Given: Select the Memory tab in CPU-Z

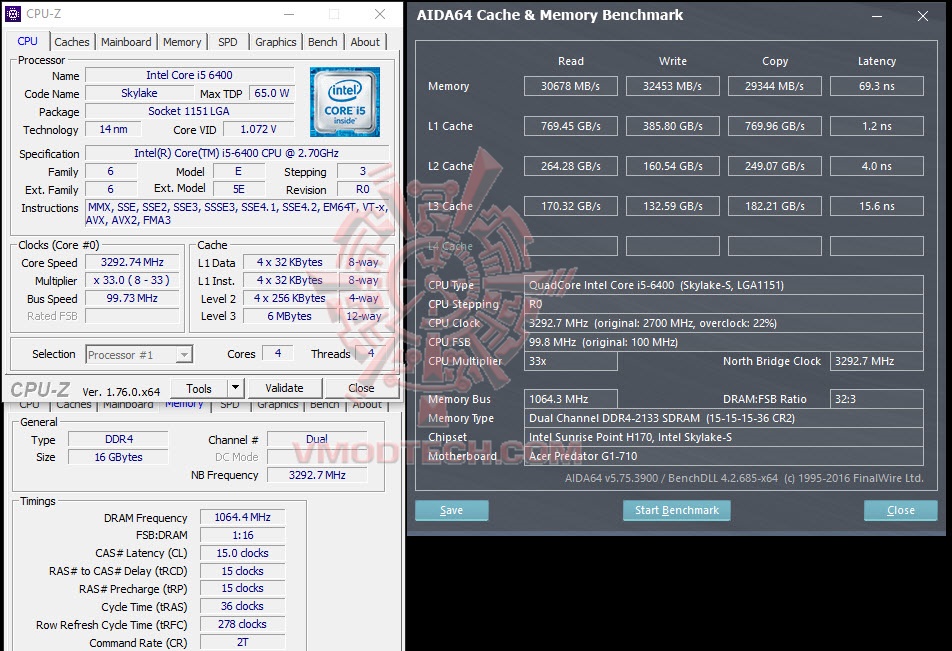Looking at the screenshot, I should click(182, 42).
